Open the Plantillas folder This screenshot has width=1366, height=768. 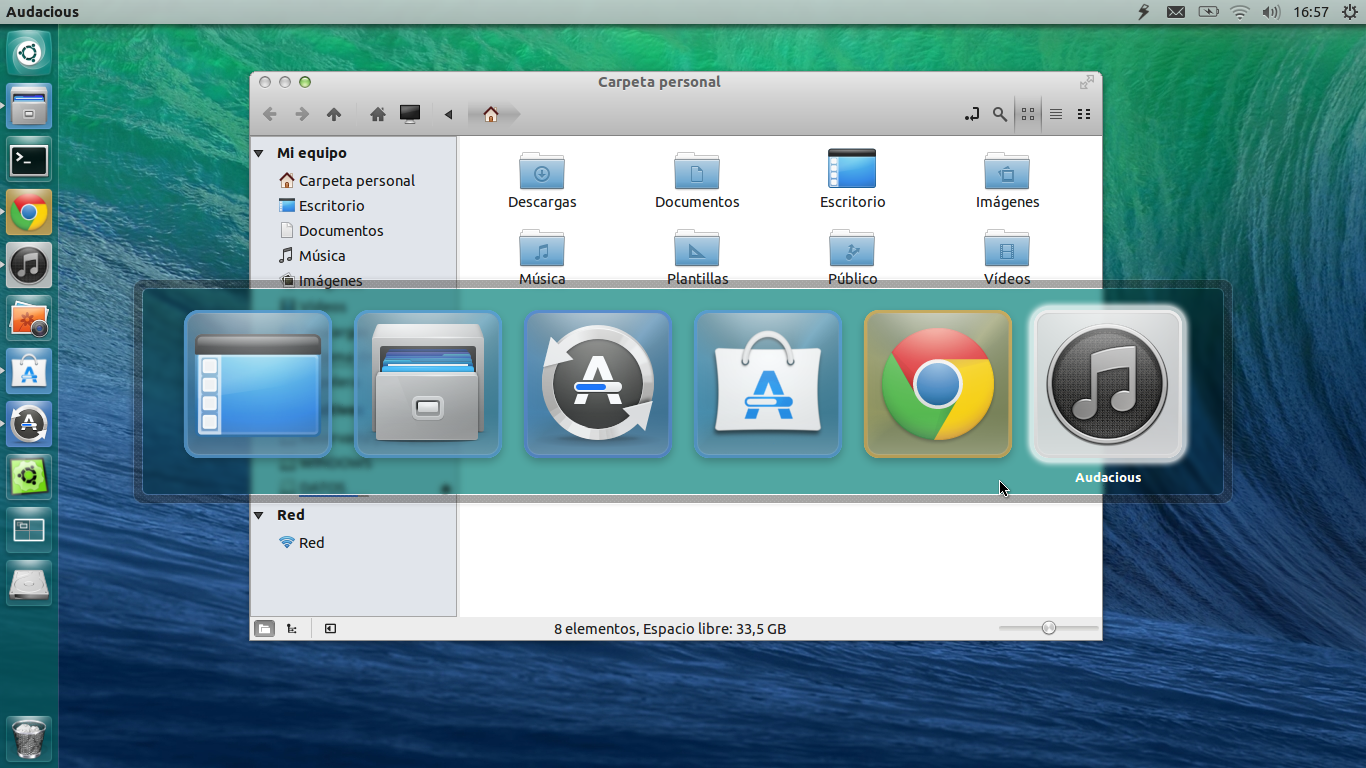(x=697, y=257)
